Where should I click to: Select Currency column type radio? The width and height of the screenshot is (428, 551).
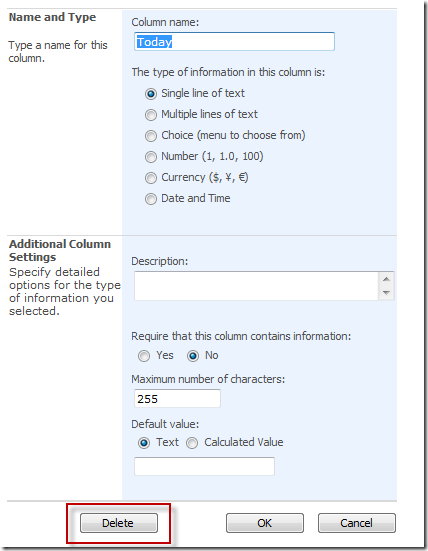(x=151, y=178)
